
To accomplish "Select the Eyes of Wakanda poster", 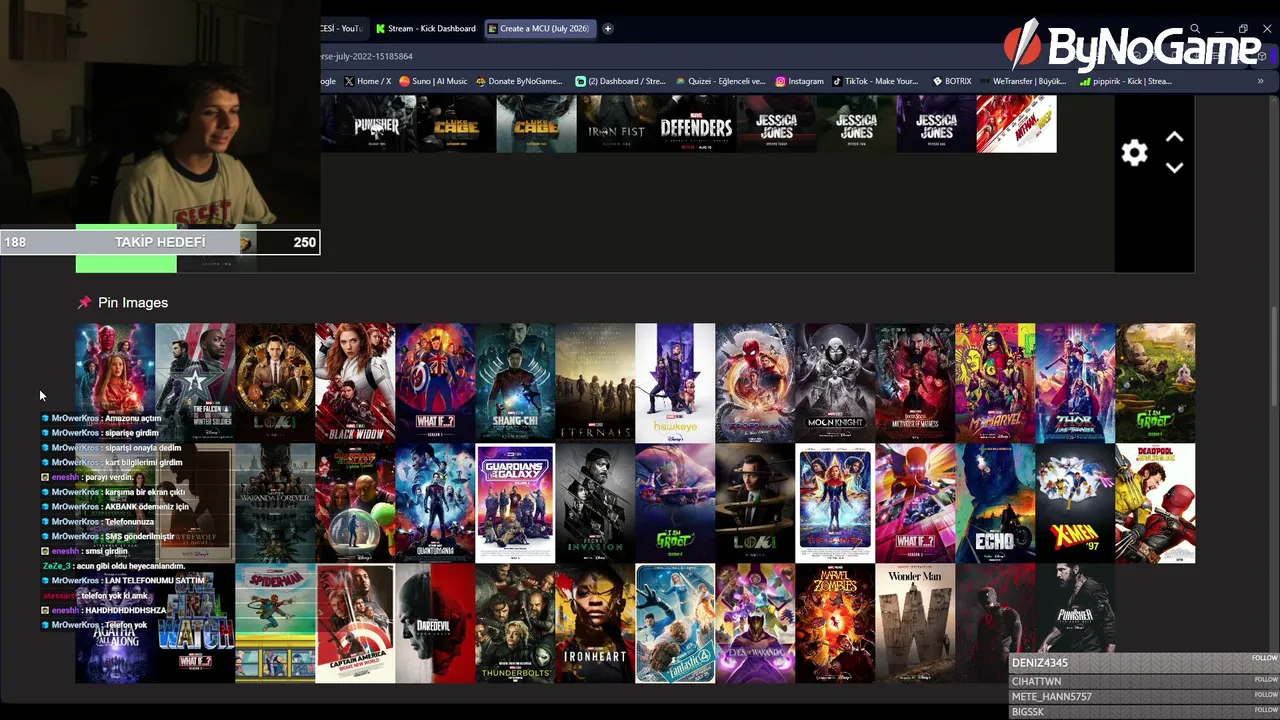I will click(x=755, y=623).
